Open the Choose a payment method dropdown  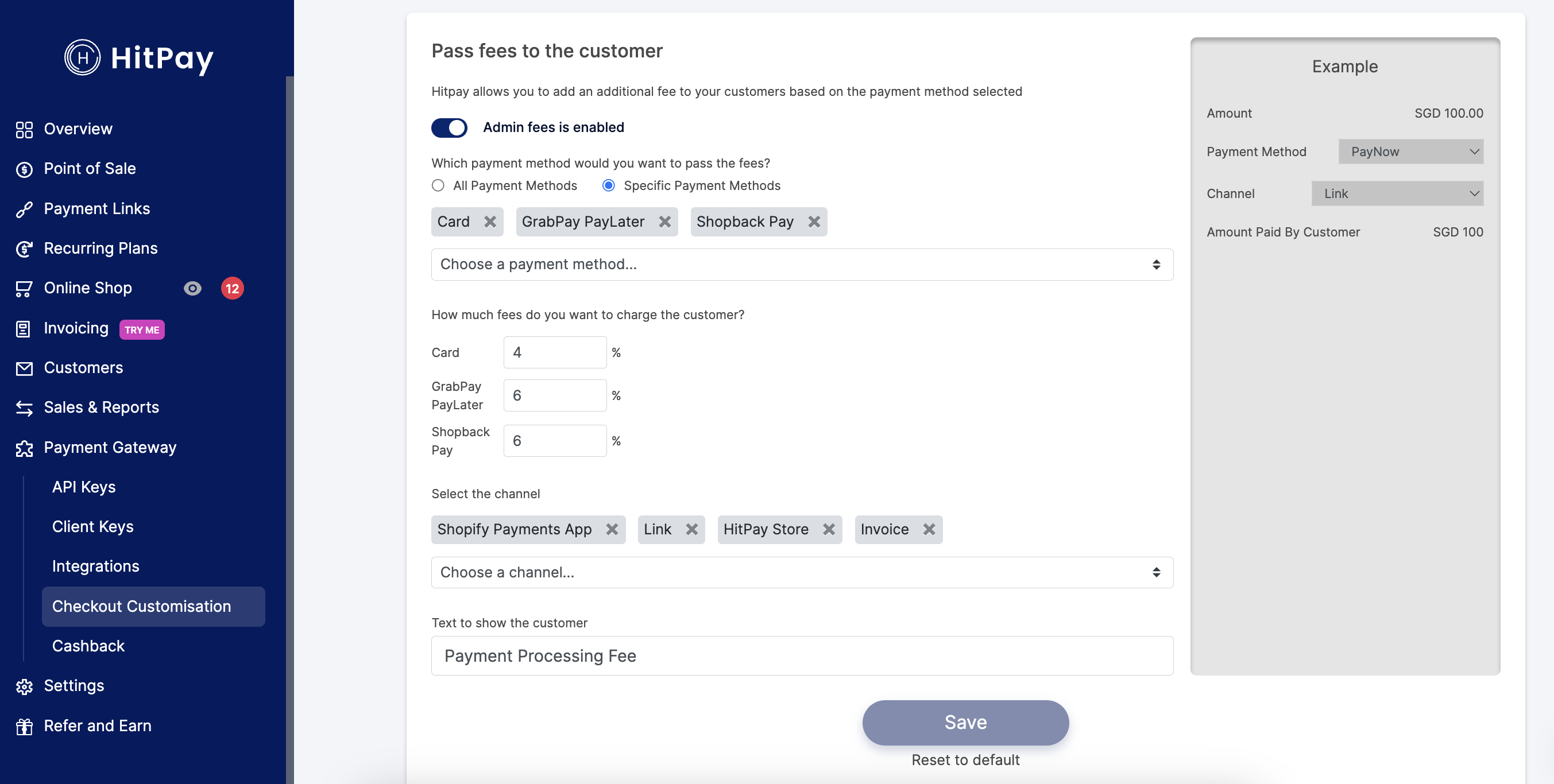point(802,264)
